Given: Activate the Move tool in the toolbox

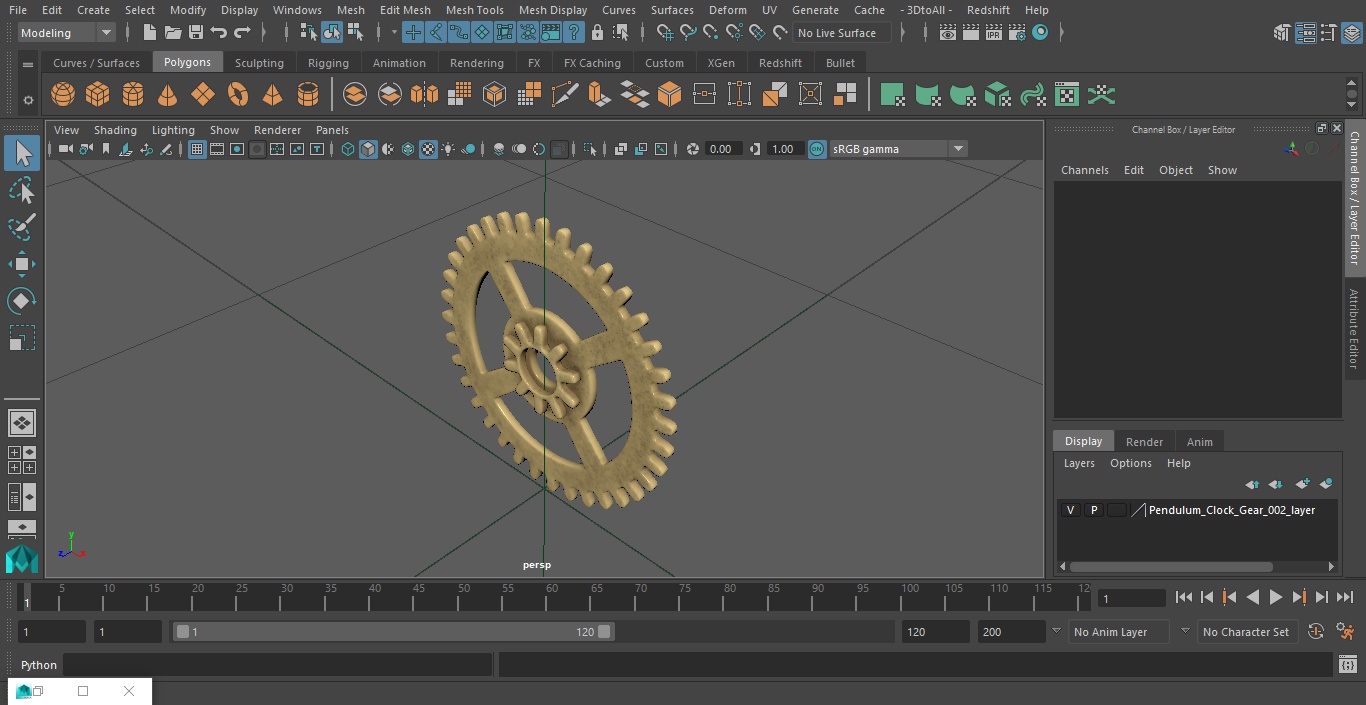Looking at the screenshot, I should (22, 264).
